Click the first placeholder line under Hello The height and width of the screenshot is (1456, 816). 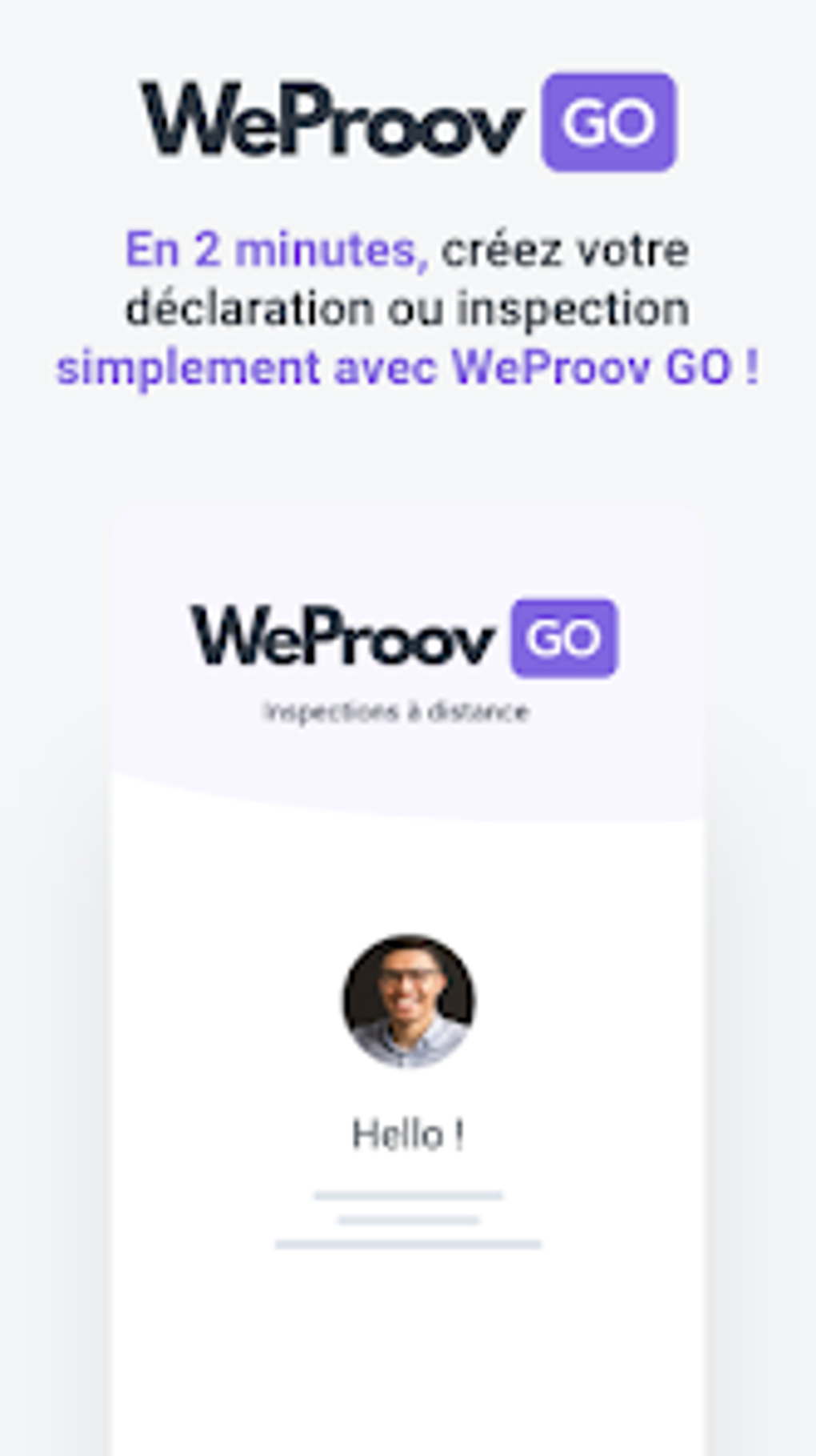tap(408, 1195)
